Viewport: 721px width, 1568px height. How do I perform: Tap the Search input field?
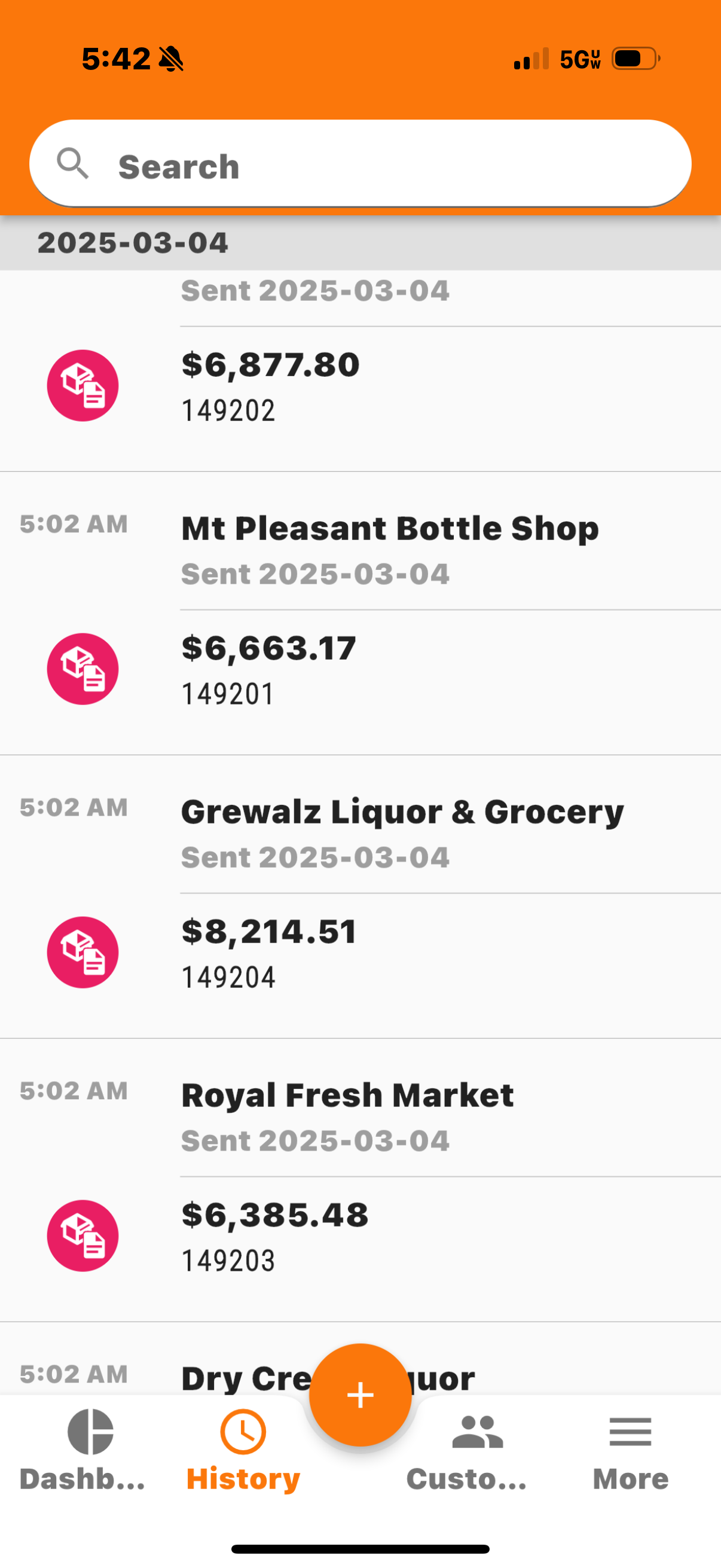coord(360,163)
